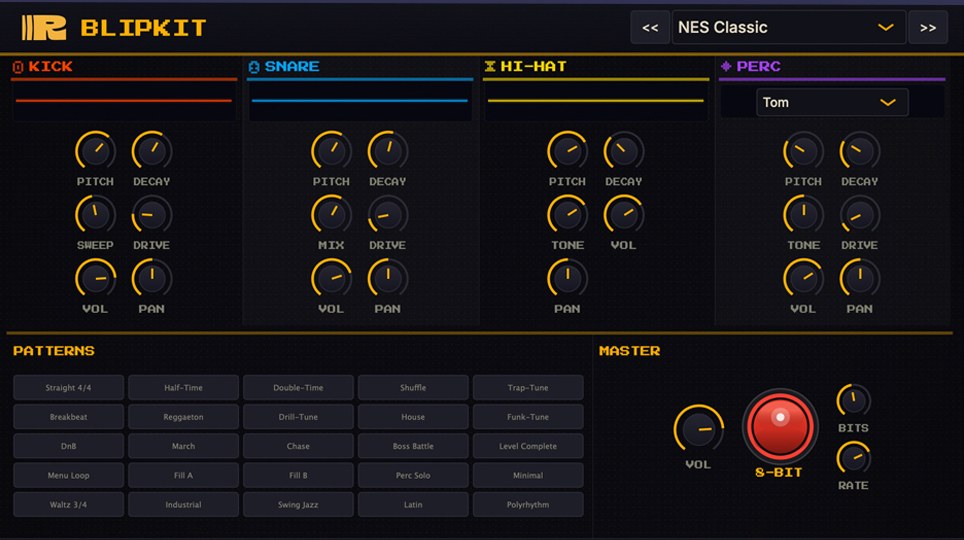
Task: Select the Straight 4/4 pattern
Action: click(68, 387)
